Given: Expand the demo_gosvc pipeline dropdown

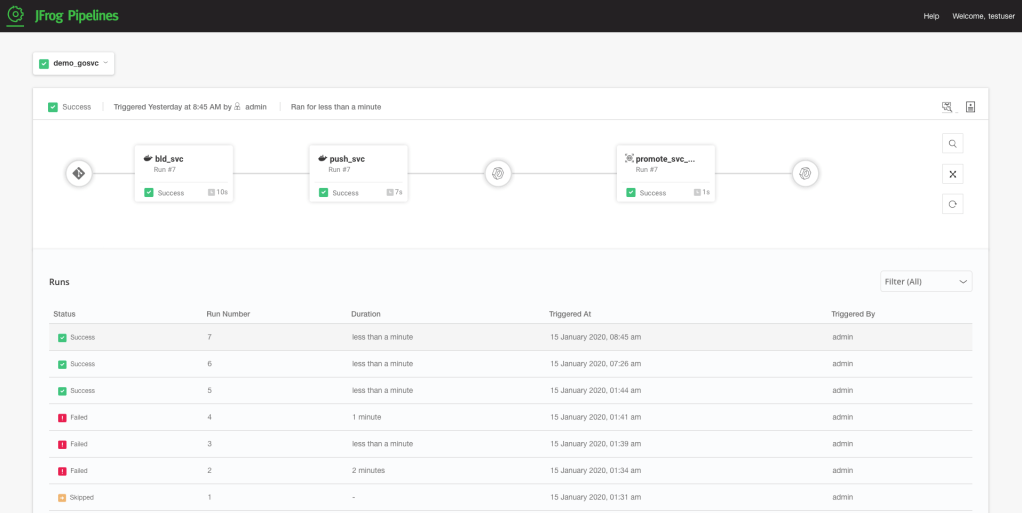Looking at the screenshot, I should click(x=74, y=63).
